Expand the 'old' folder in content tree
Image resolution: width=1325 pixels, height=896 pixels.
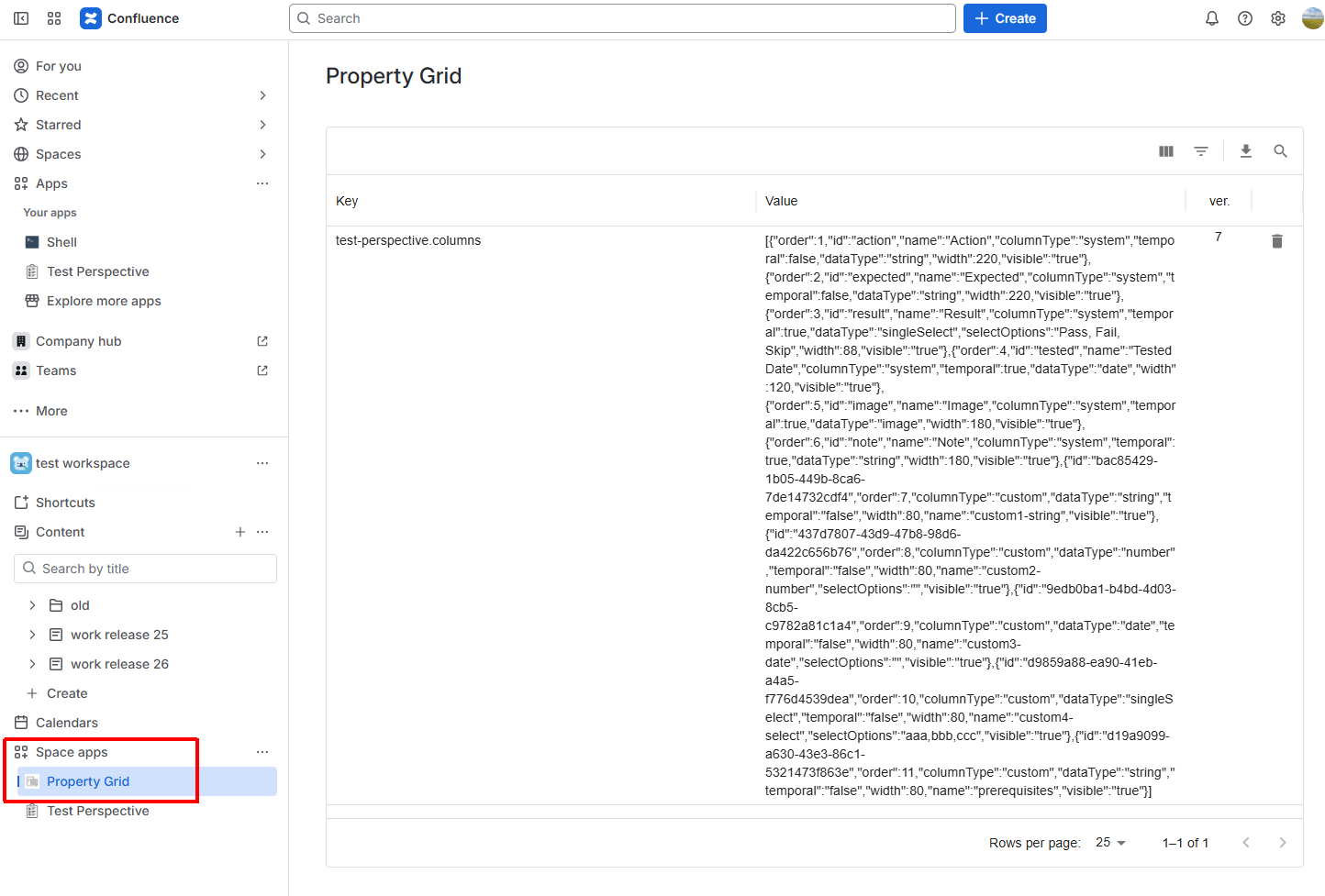click(x=33, y=605)
